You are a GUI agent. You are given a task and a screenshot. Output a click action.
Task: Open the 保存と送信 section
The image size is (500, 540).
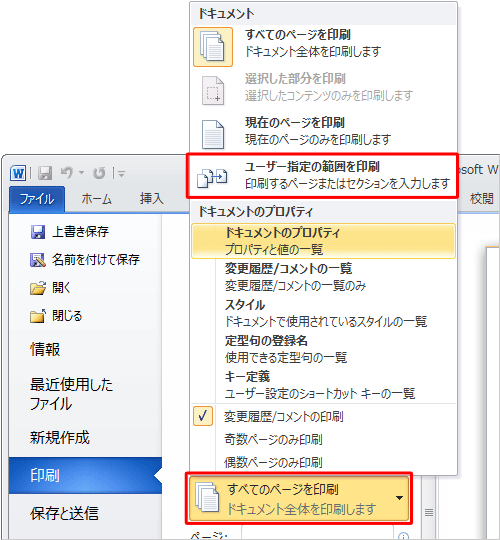pos(64,514)
